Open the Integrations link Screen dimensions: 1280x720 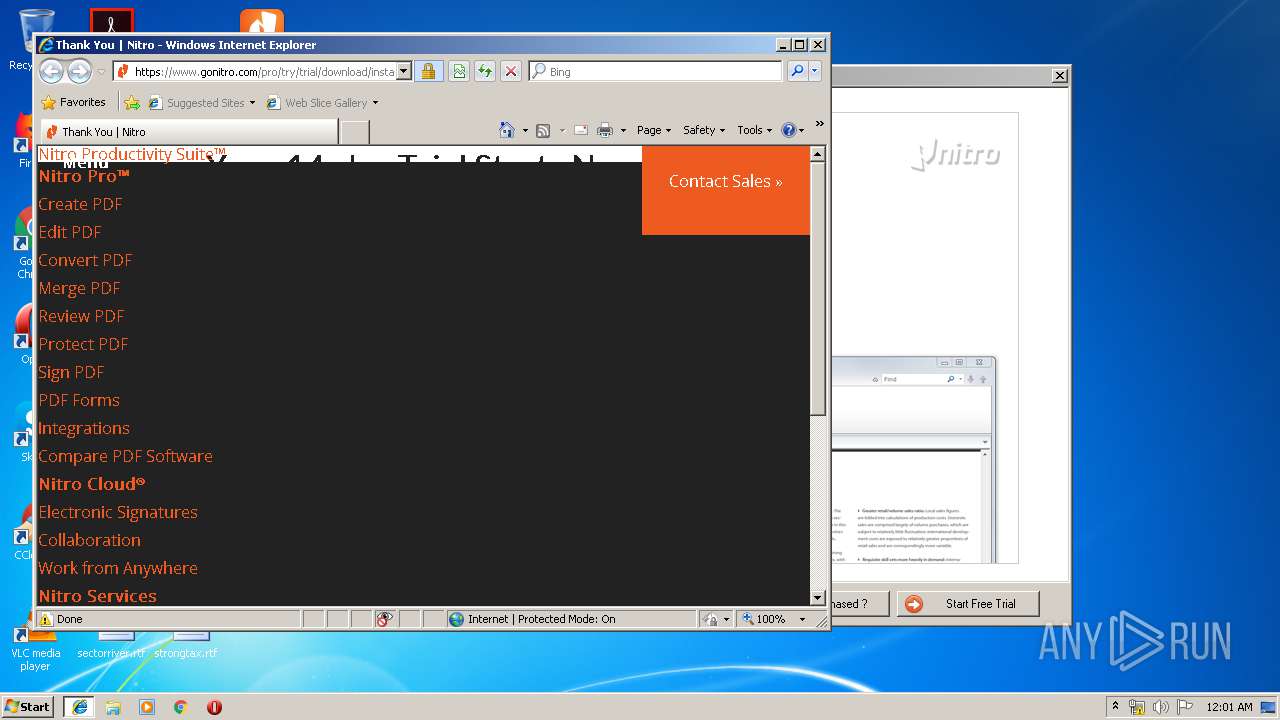(x=84, y=428)
